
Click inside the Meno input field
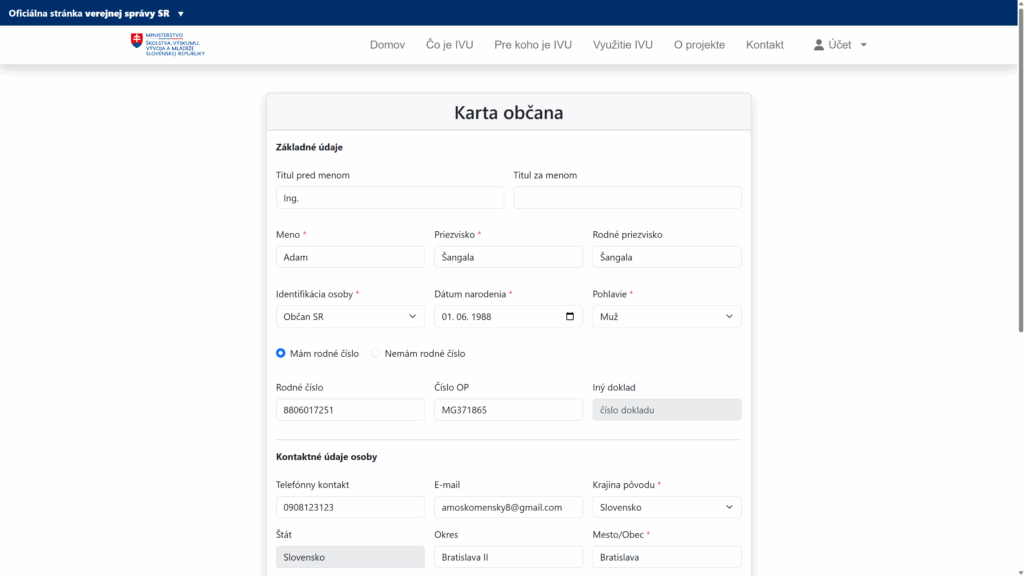(349, 257)
